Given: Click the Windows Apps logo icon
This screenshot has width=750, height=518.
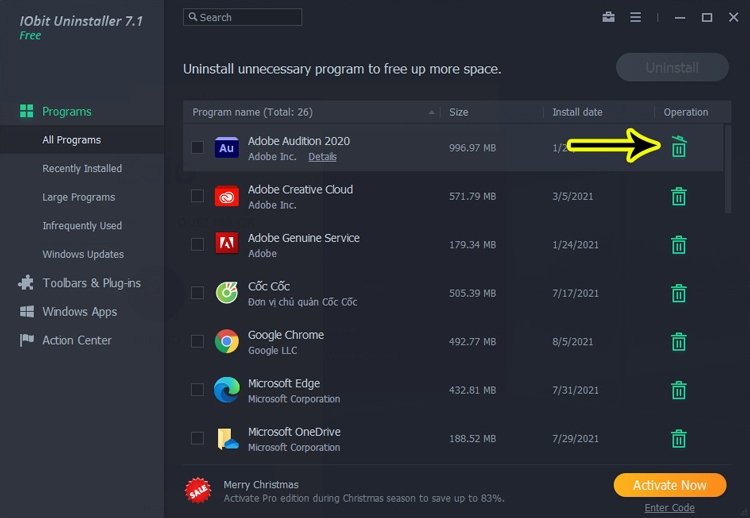Looking at the screenshot, I should click(27, 311).
